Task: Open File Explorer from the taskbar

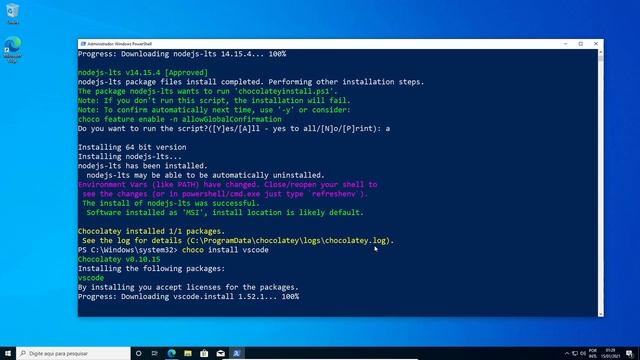Action: [188, 353]
